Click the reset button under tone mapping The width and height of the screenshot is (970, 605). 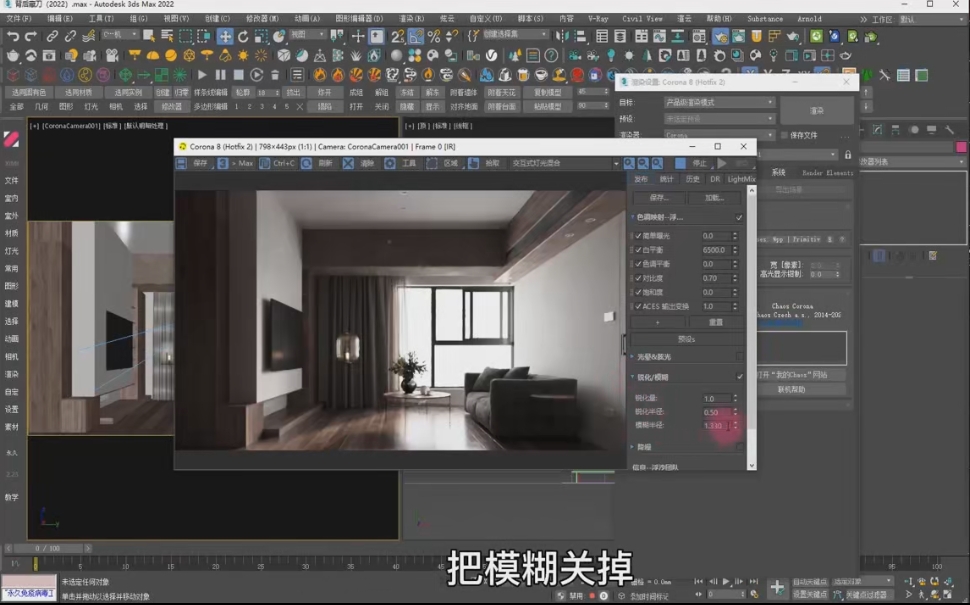click(x=716, y=322)
